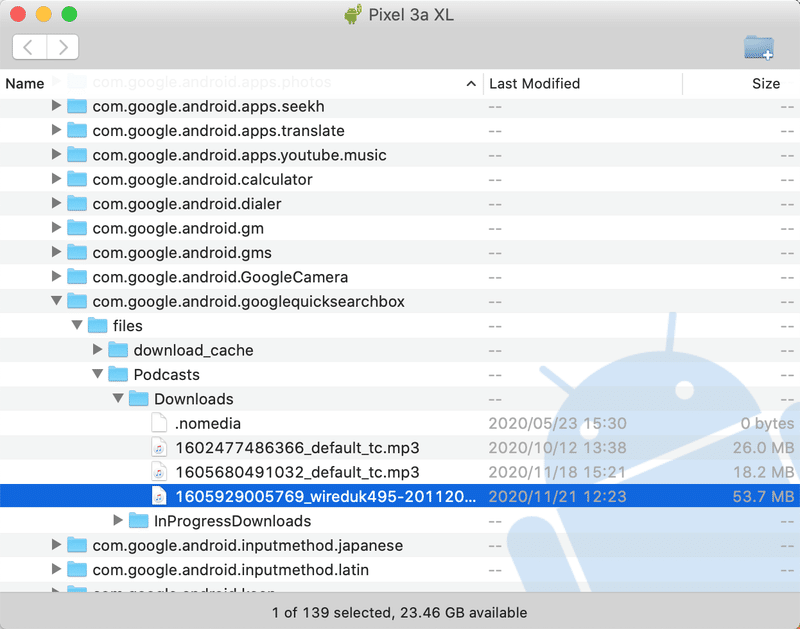
Task: Click the Pixel 3a XL window title
Action: click(x=411, y=15)
